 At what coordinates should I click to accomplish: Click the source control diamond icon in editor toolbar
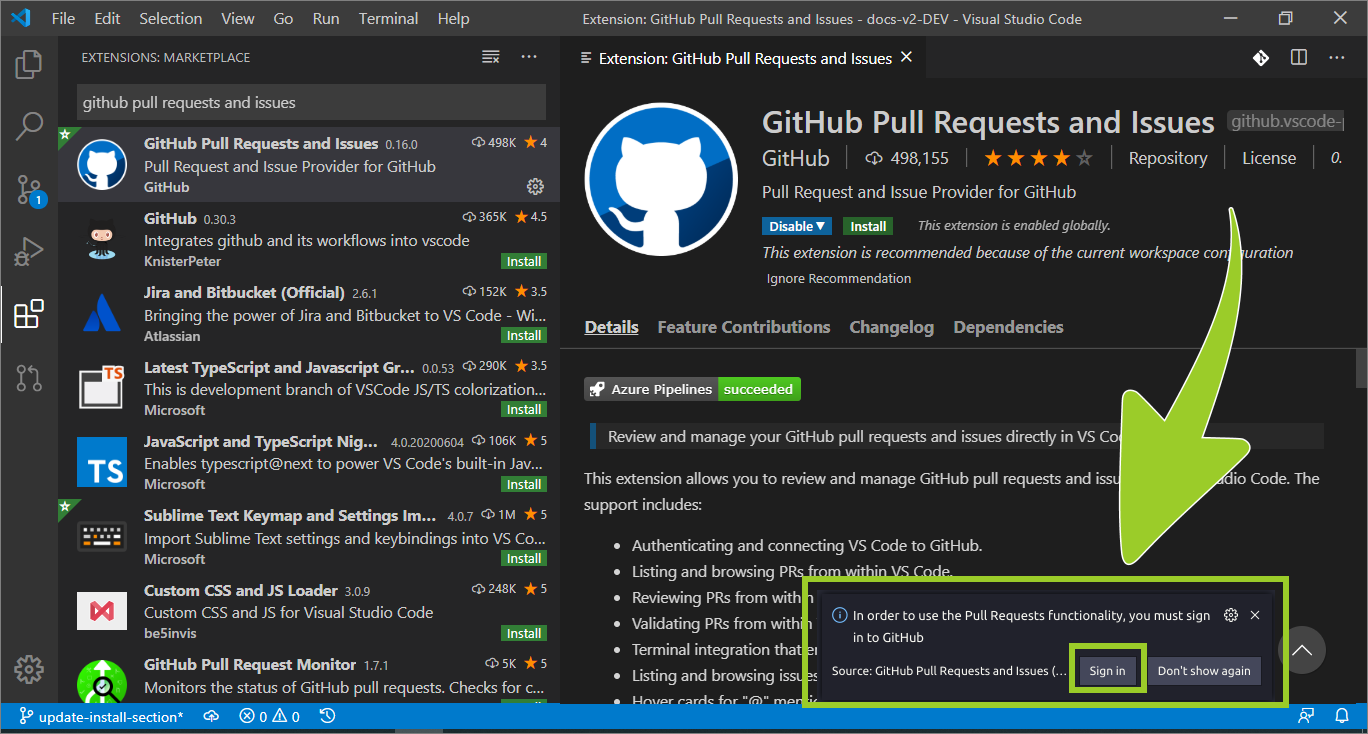coord(1261,58)
